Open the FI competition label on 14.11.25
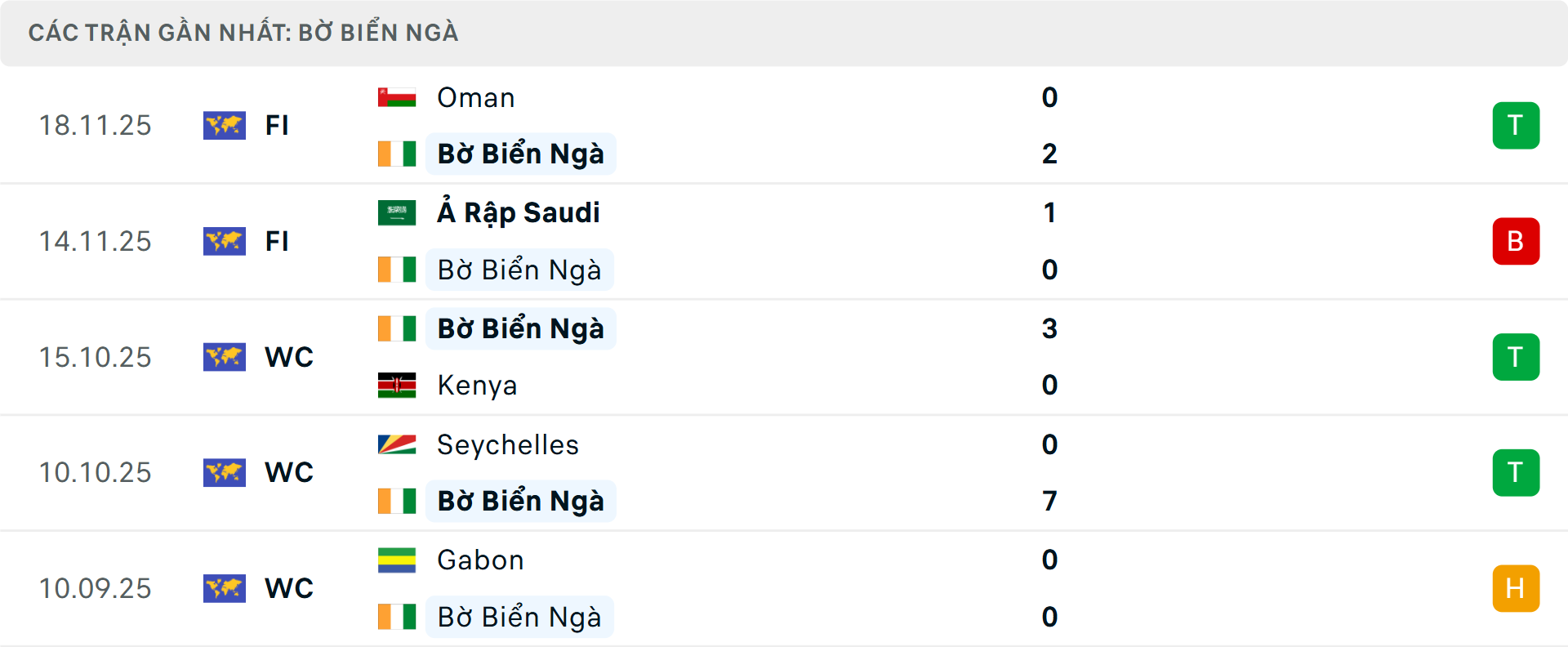This screenshot has width=1568, height=647. pos(277,241)
